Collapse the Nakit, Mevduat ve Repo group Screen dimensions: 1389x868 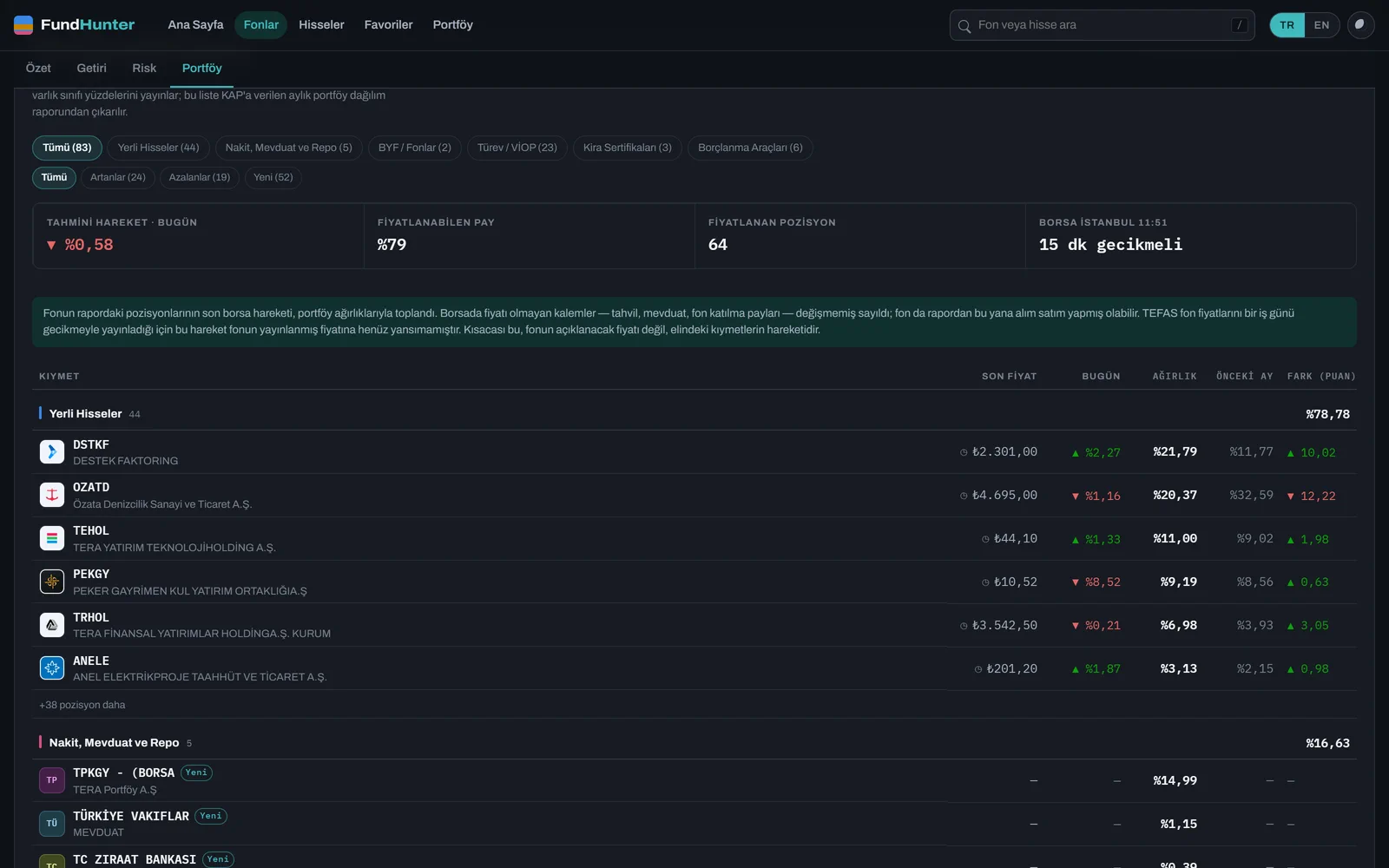point(694,743)
